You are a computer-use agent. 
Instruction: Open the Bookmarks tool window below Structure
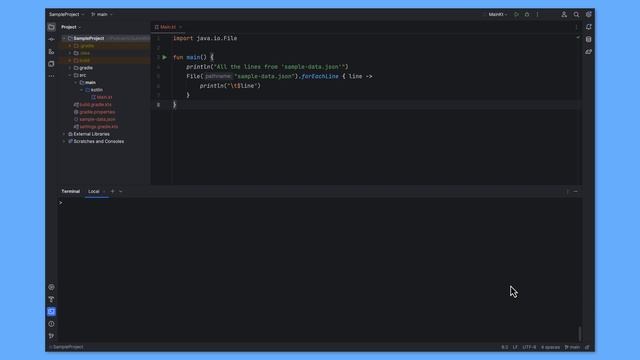(x=51, y=64)
